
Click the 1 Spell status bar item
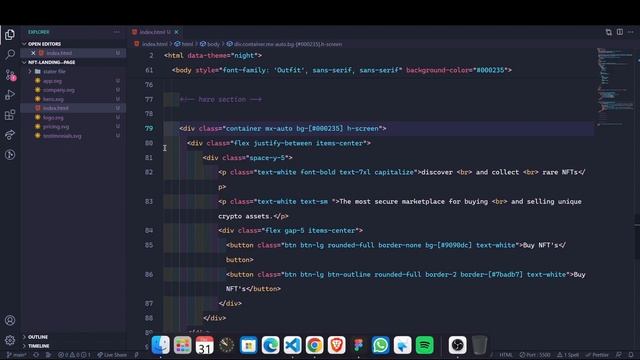568,355
